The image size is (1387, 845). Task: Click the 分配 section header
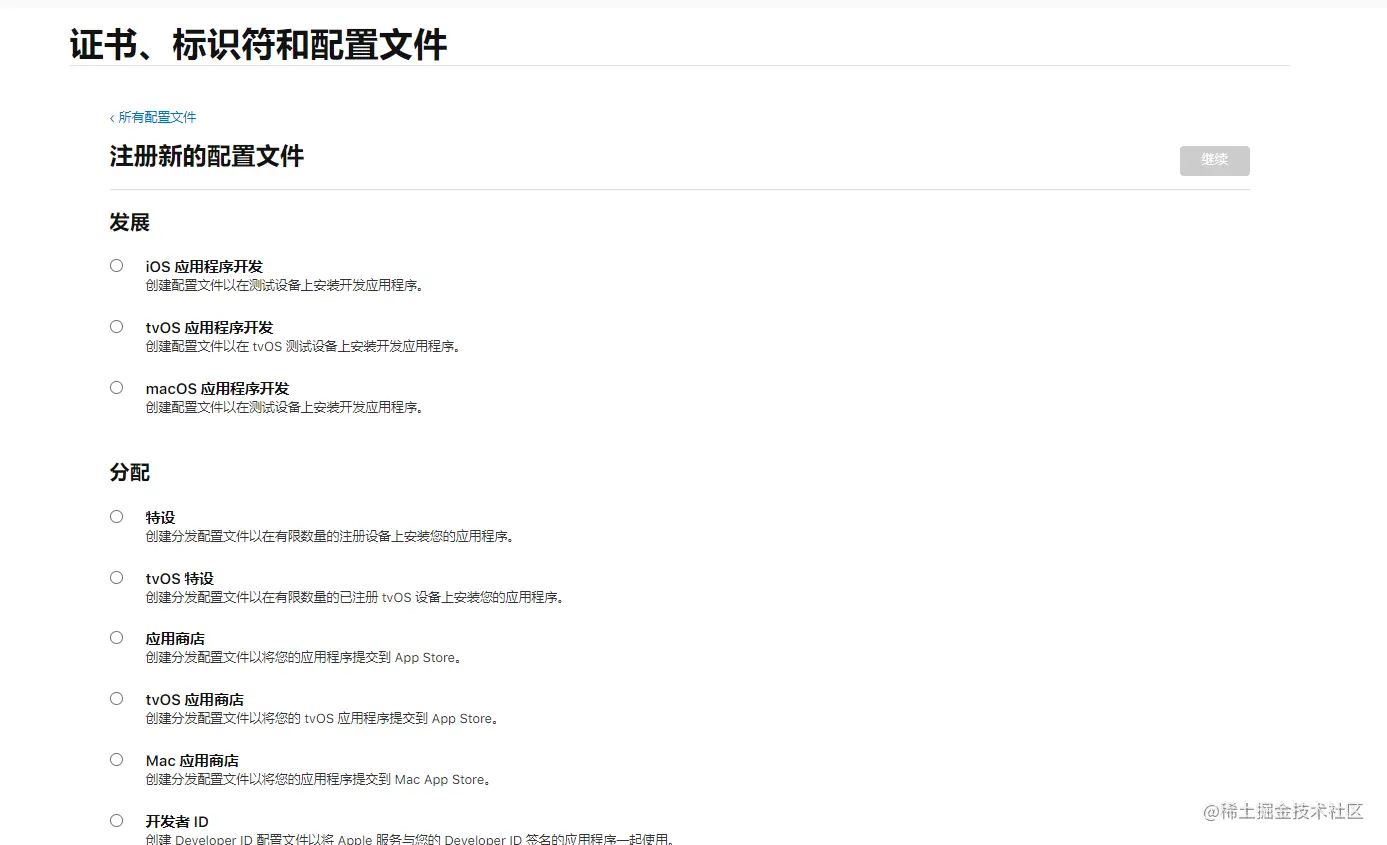[x=128, y=472]
